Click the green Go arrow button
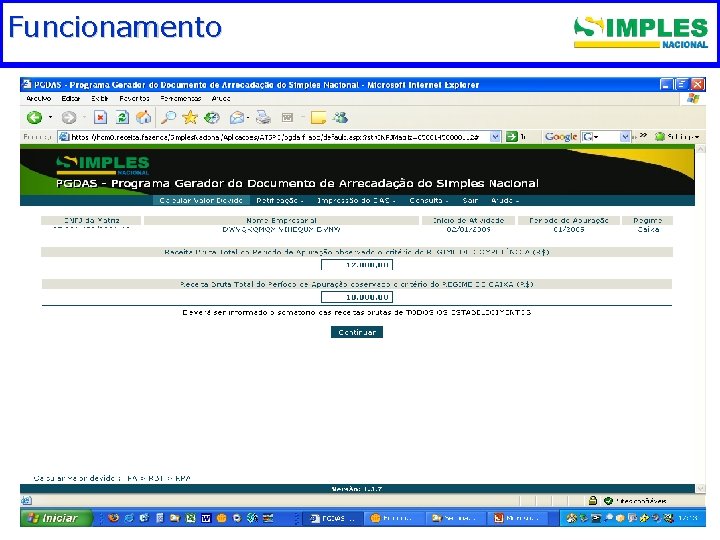This screenshot has width=720, height=540. tap(512, 136)
